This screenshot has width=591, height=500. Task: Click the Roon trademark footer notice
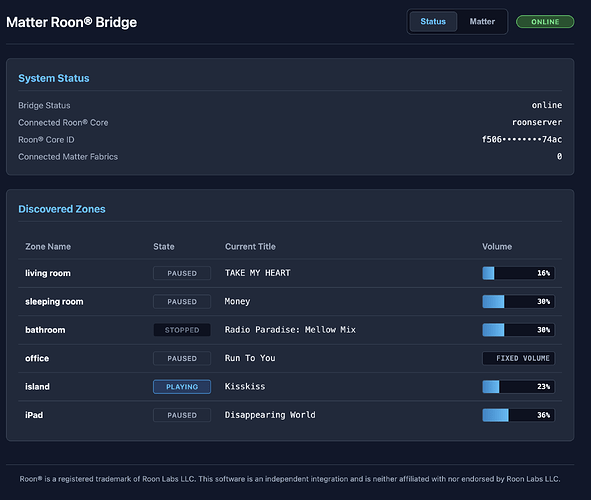[x=290, y=479]
